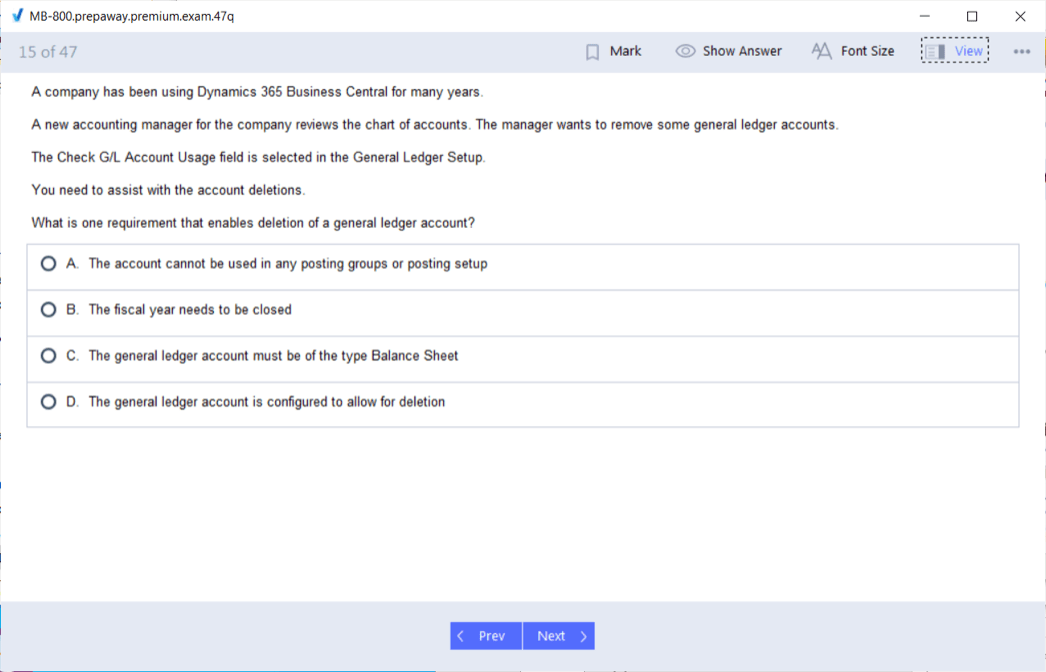Click answer text 'The fiscal year needs to be closed'
Image resolution: width=1046 pixels, height=672 pixels.
tap(190, 310)
